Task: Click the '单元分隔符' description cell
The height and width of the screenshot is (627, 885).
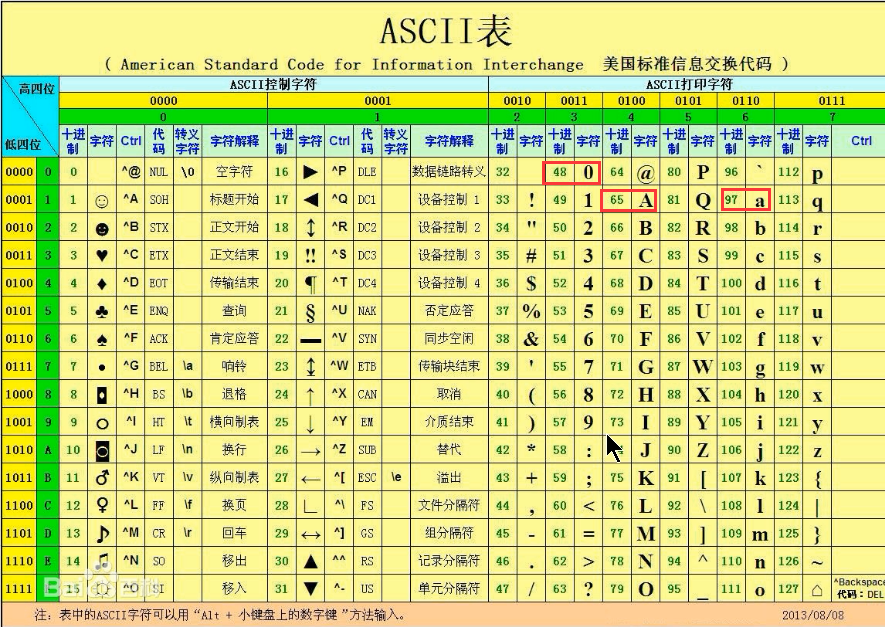Action: pos(449,589)
